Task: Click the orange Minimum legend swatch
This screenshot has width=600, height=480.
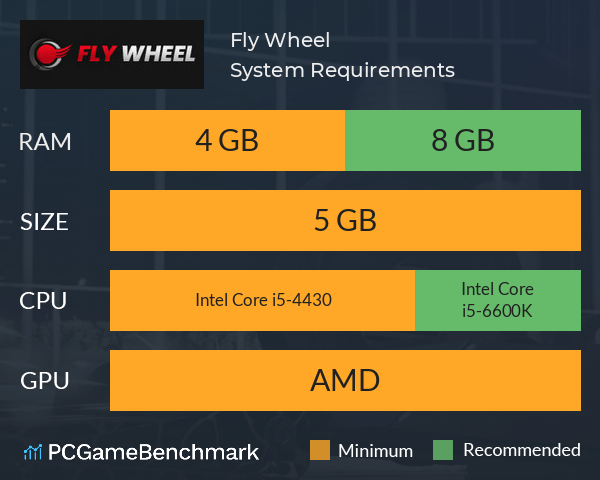Action: (320, 450)
